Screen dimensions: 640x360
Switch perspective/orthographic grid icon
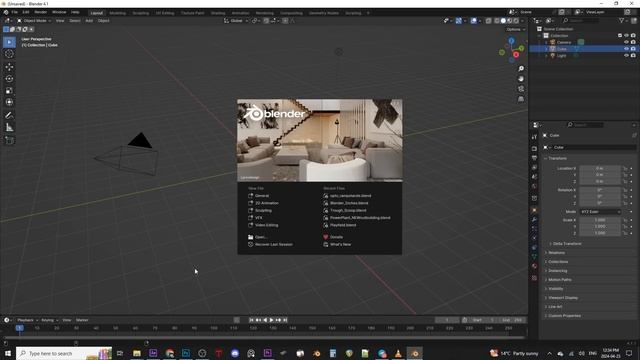coord(521,99)
